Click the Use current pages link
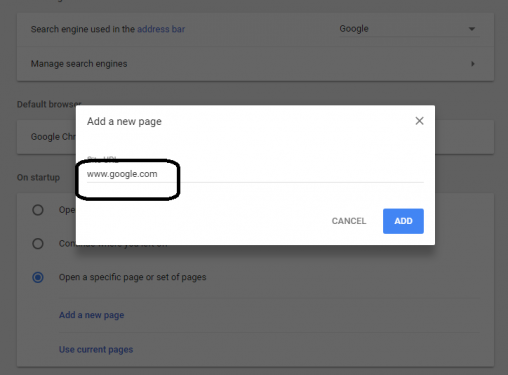508x375 pixels. tap(96, 349)
